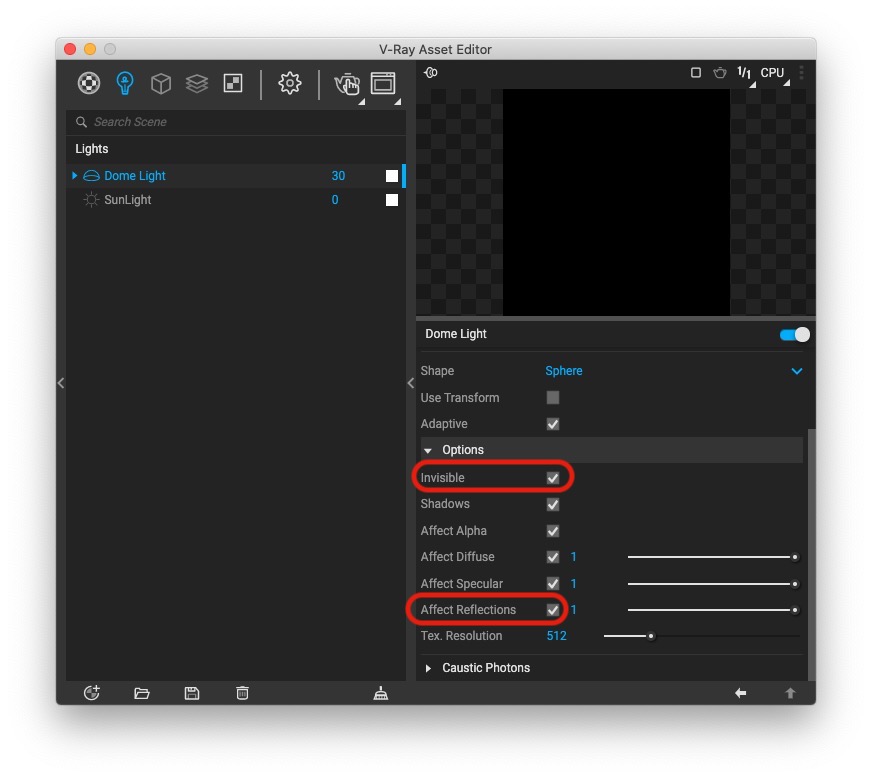
Task: Toggle the Dome Light on/off switch
Action: (795, 335)
